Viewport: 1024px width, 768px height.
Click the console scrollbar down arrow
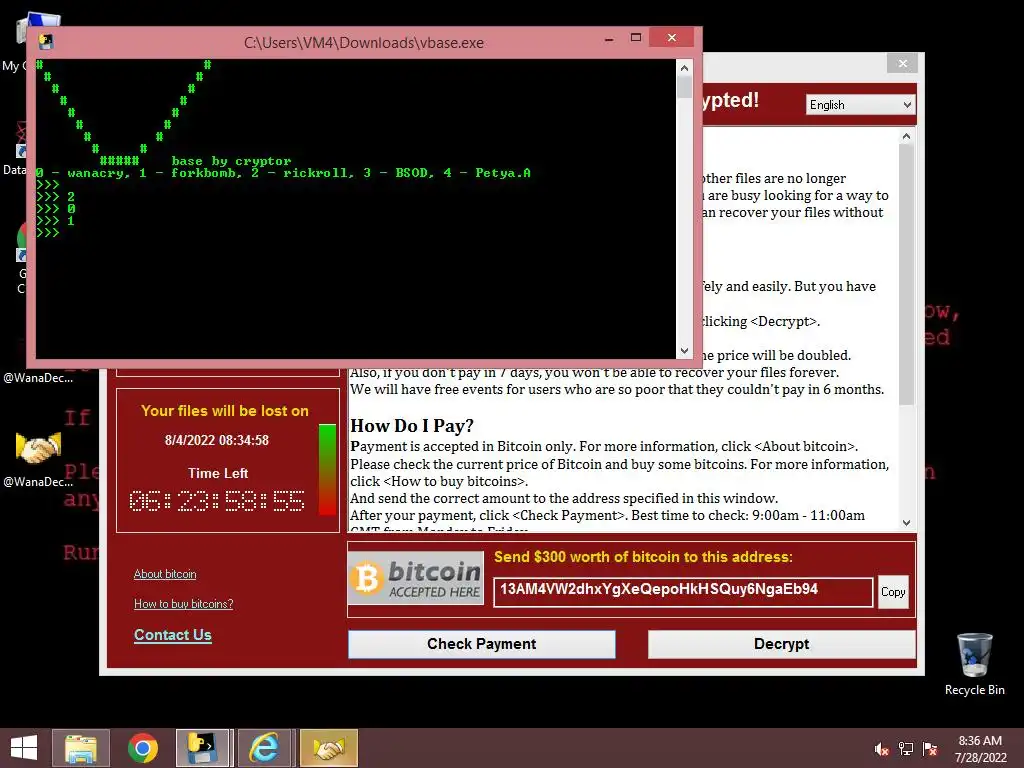[684, 351]
